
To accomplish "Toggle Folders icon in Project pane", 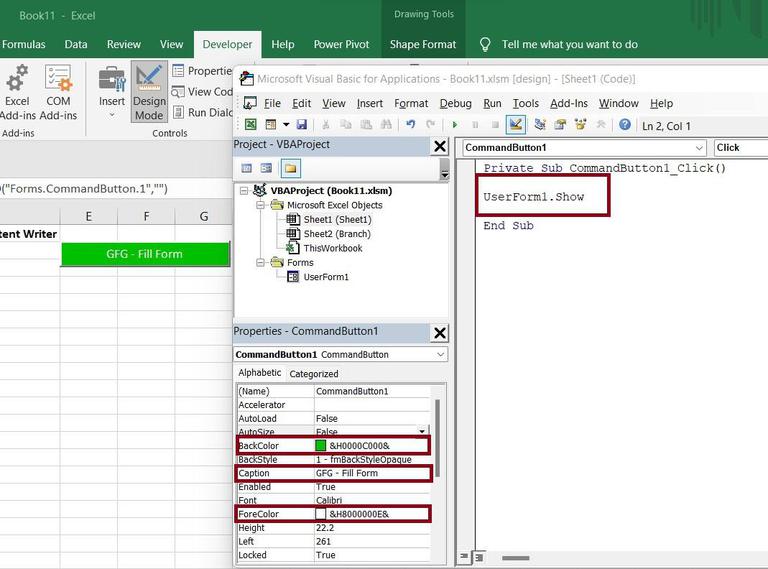I will (x=290, y=168).
